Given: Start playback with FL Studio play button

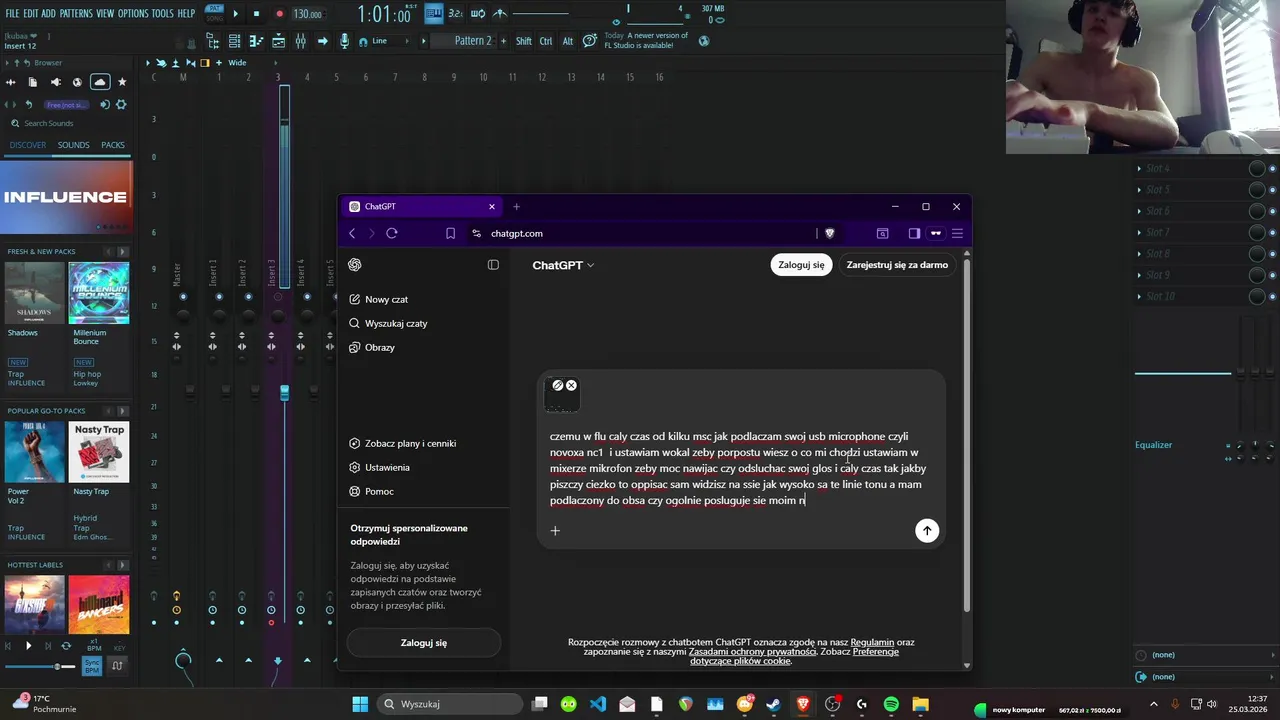Looking at the screenshot, I should pyautogui.click(x=236, y=14).
